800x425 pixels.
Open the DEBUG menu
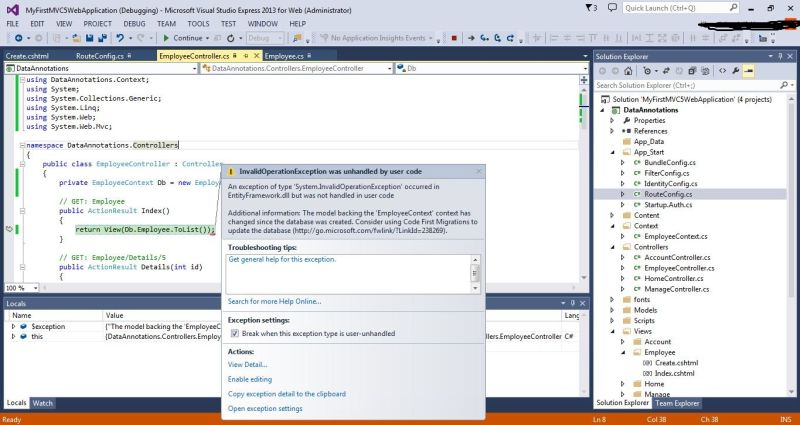click(134, 23)
